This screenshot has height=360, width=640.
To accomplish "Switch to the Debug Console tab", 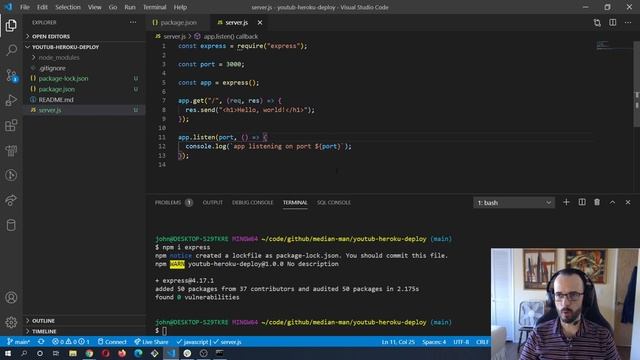I will click(253, 202).
